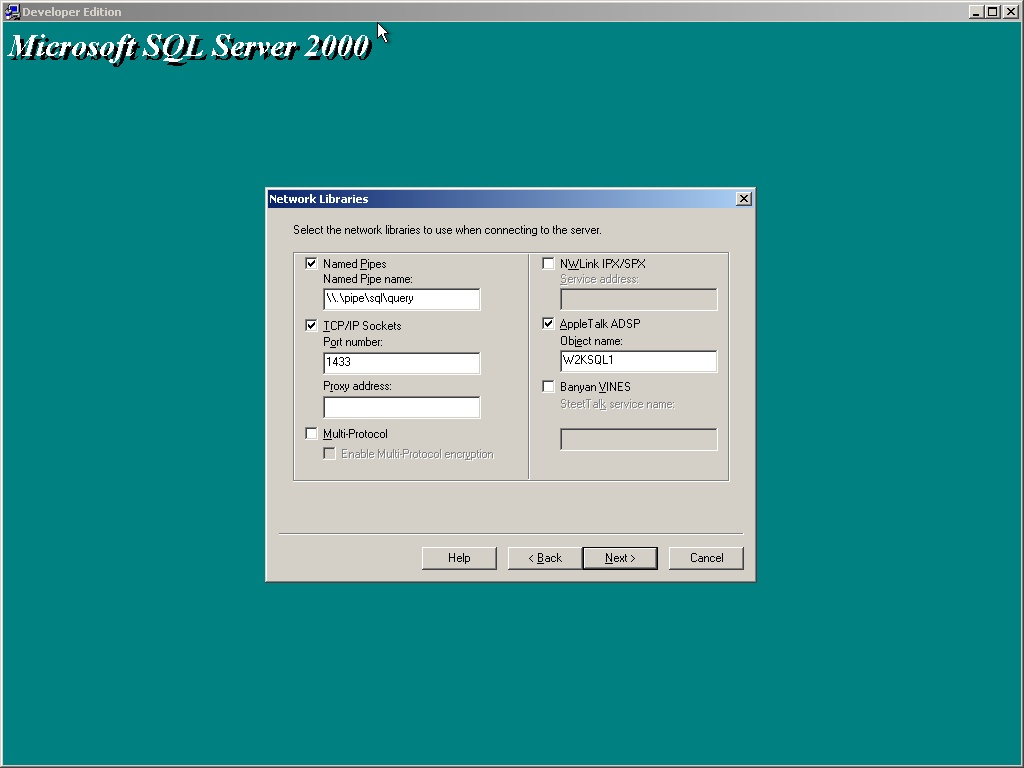The image size is (1024, 768).
Task: Click the 'Object name:' label
Action: click(x=591, y=341)
